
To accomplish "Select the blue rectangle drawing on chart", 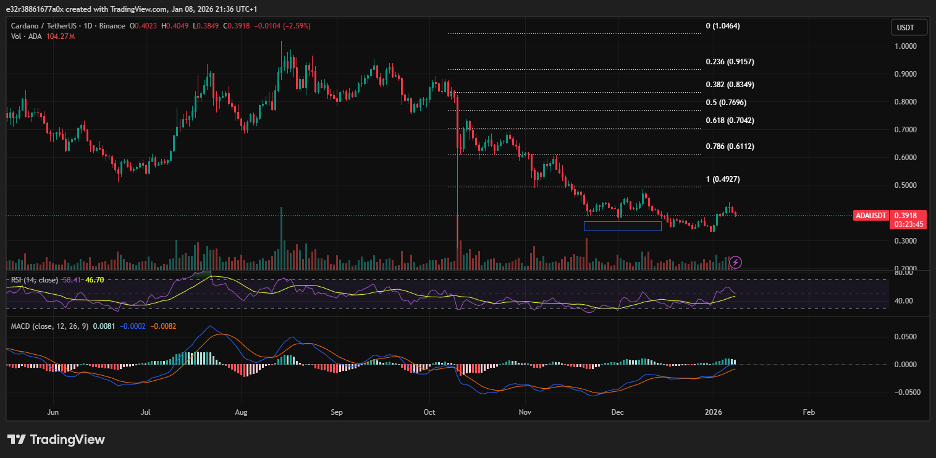I will tap(622, 226).
